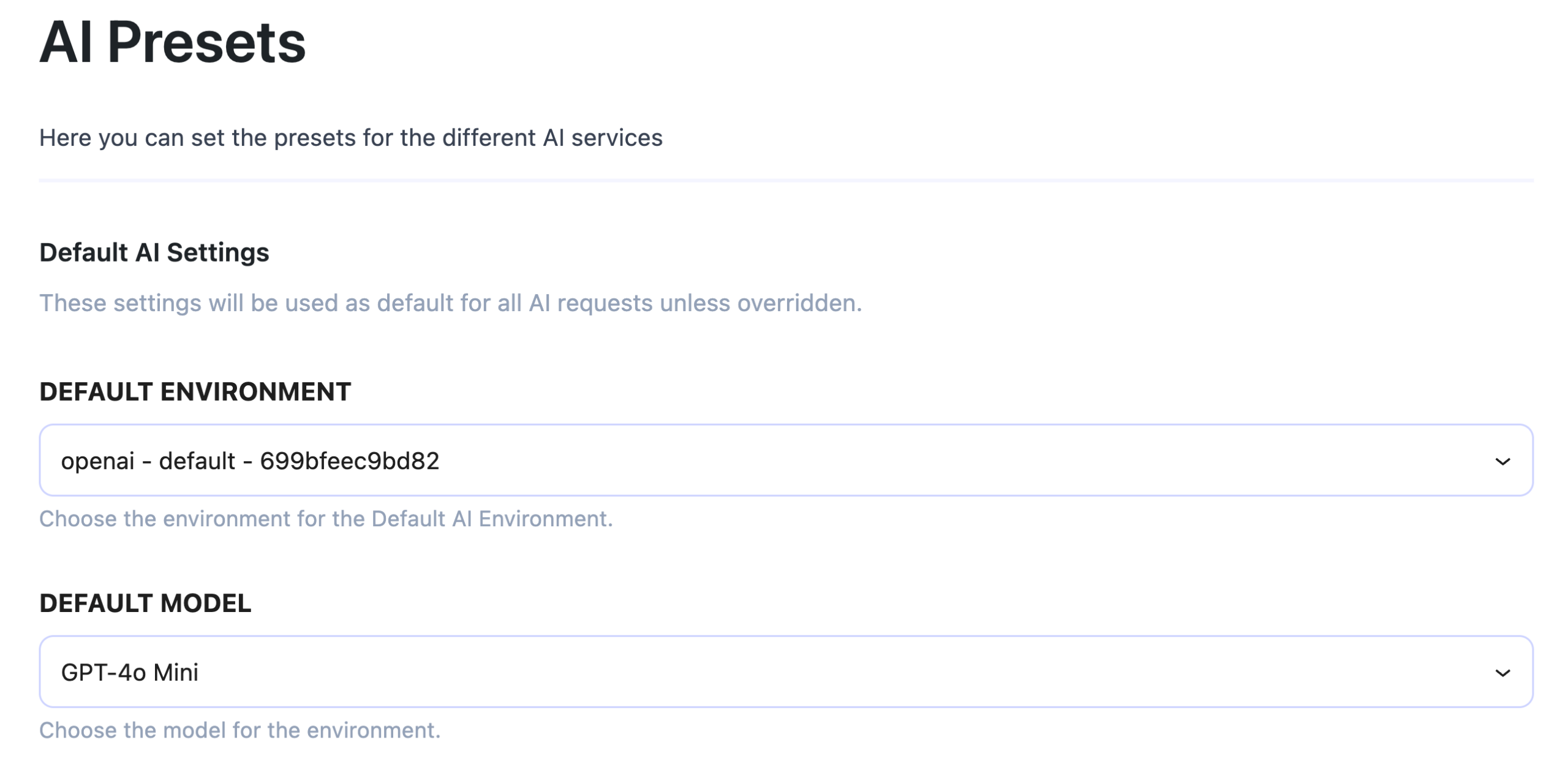
Task: Click the 'Choose the environment' help text
Action: [x=326, y=519]
